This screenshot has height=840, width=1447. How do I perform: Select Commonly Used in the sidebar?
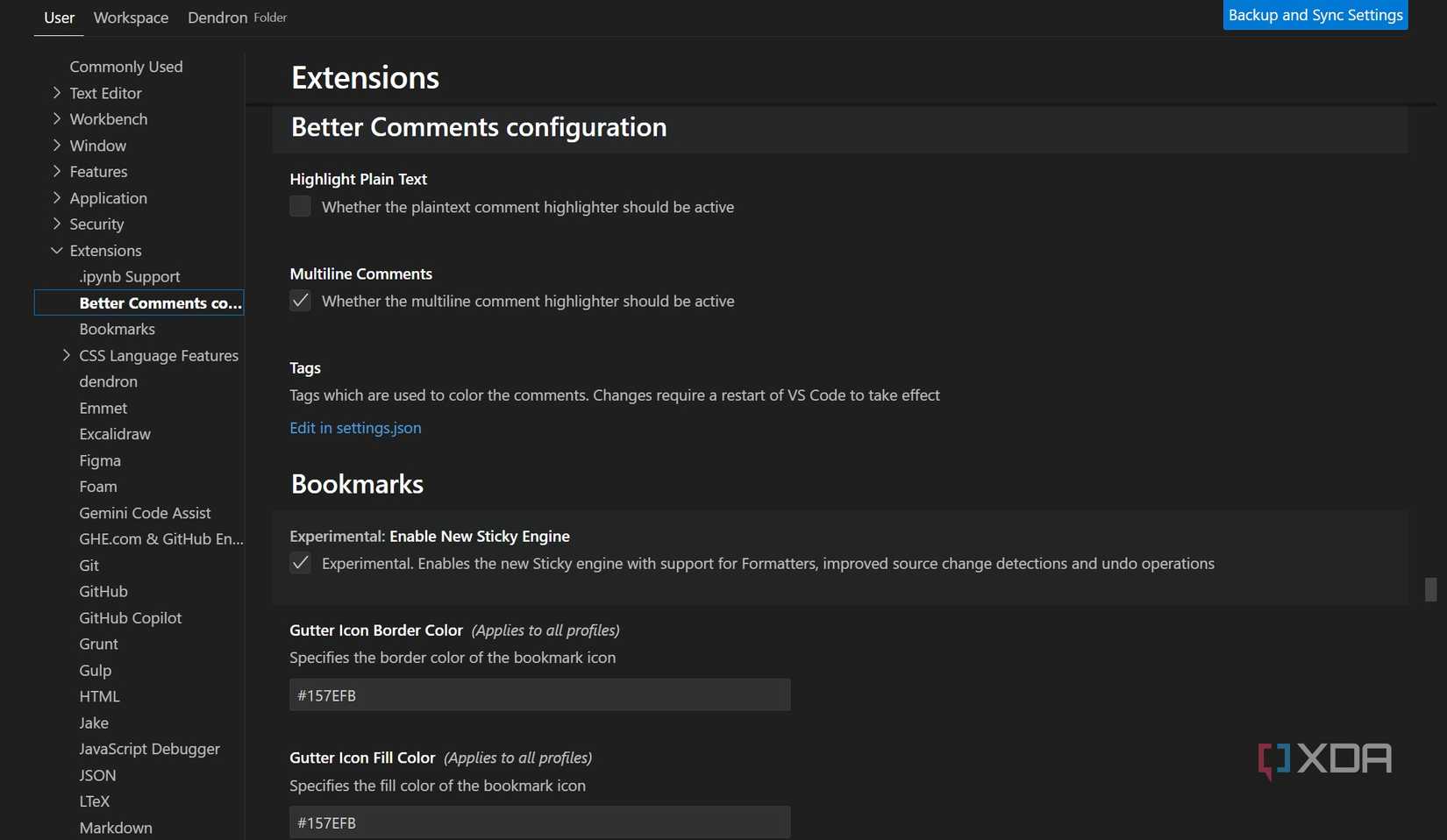coord(126,66)
